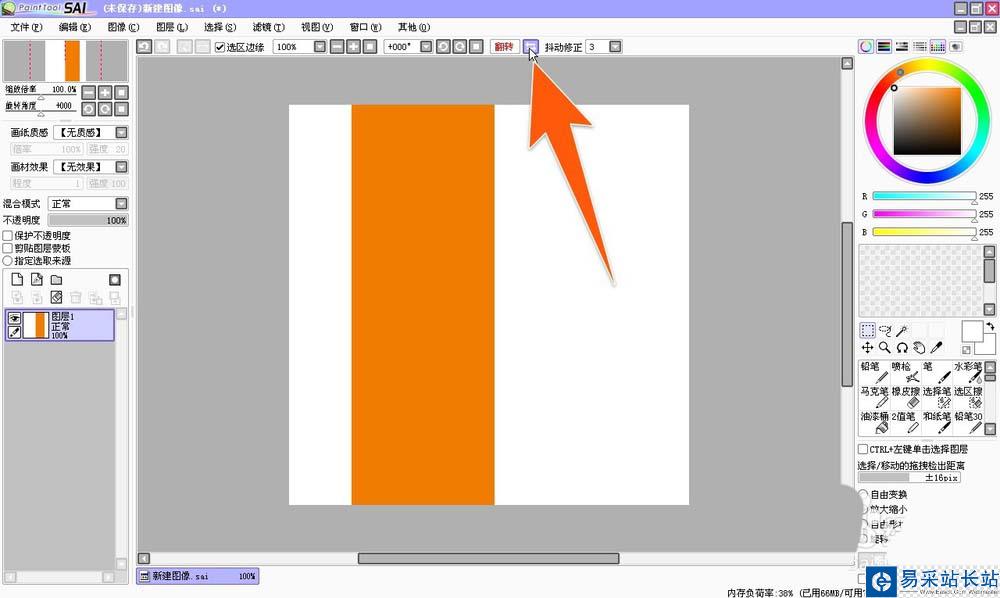This screenshot has height=598, width=1000.
Task: Toggle pen edit mark on 图层1
Action: point(14,332)
